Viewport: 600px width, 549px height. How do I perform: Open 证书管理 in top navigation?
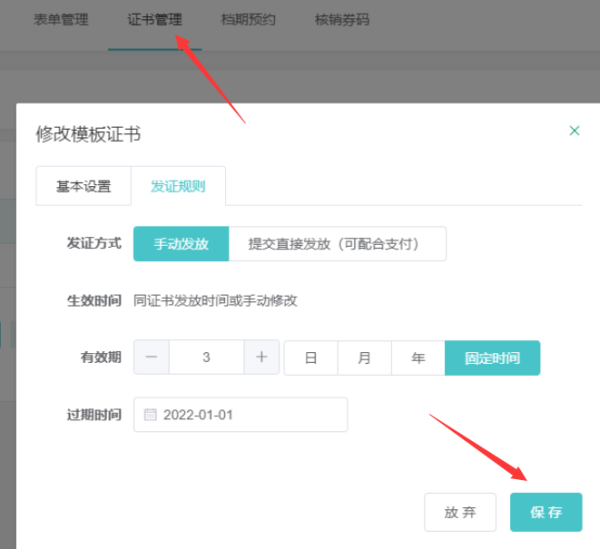pos(155,20)
